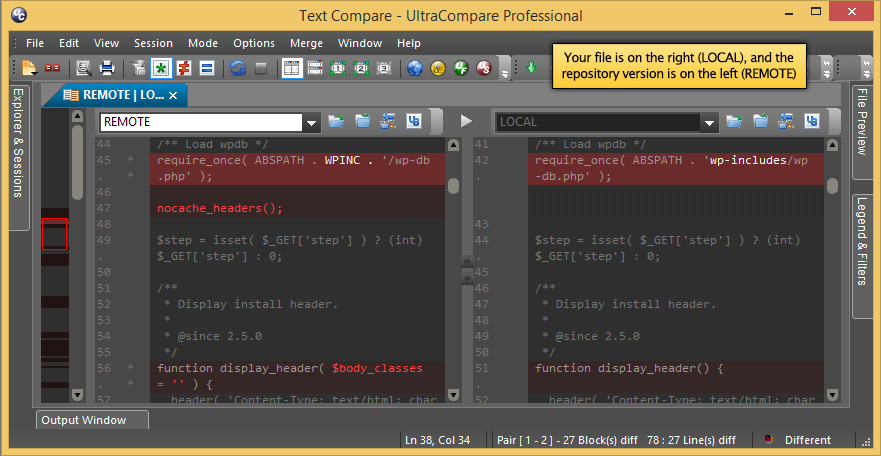This screenshot has height=456, width=881.
Task: Show only pane 1 view icon
Action: 338,69
